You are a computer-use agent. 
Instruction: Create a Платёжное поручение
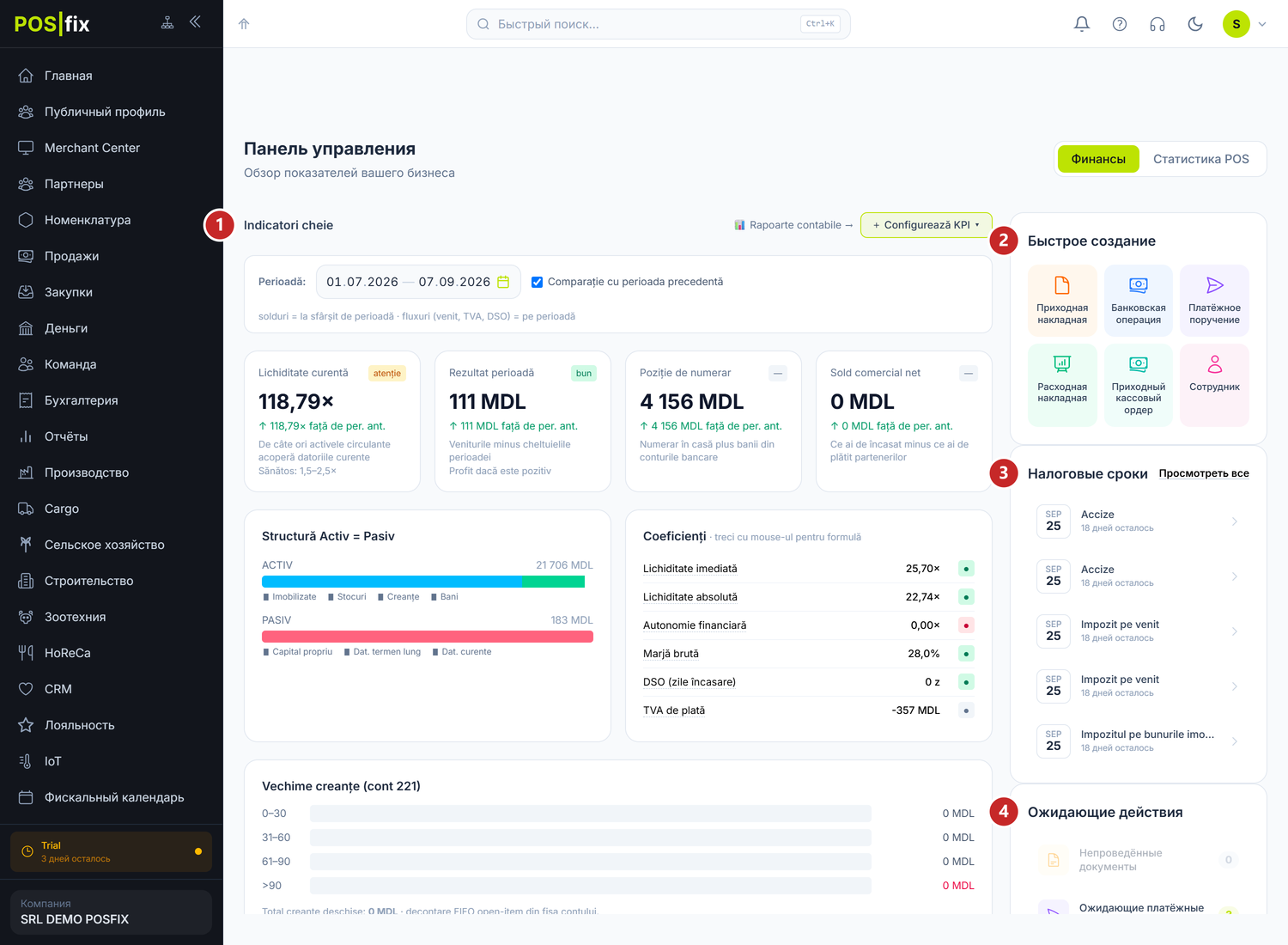tap(1214, 300)
